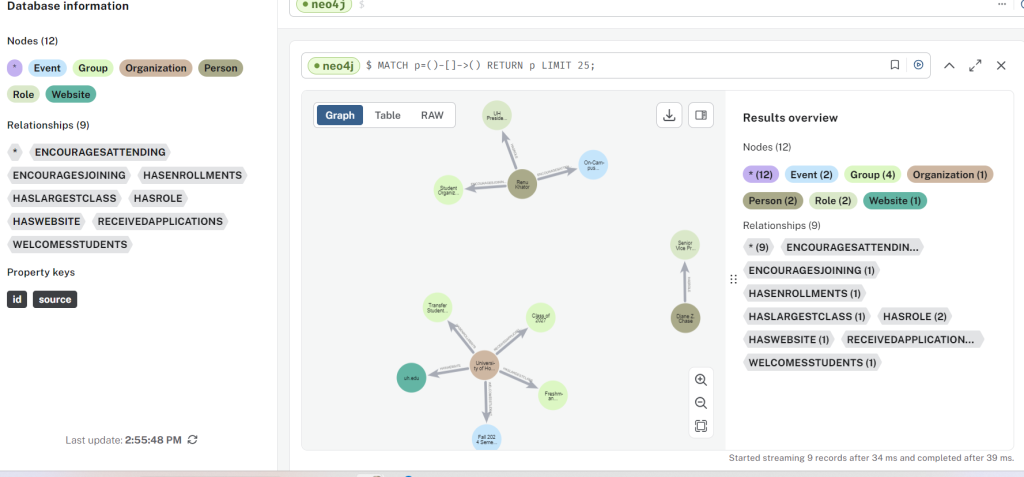Viewport: 1024px width, 477px height.
Task: Filter by Group (4) in results overview
Action: [872, 174]
